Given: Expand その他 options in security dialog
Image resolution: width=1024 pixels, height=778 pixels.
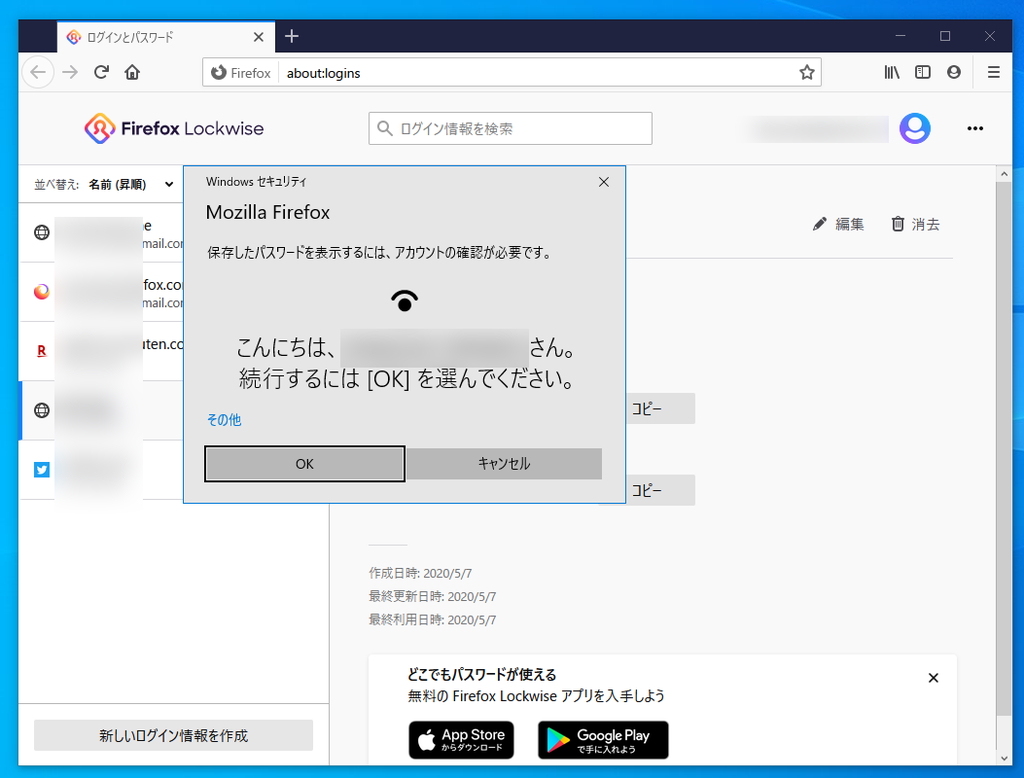Looking at the screenshot, I should click(223, 420).
